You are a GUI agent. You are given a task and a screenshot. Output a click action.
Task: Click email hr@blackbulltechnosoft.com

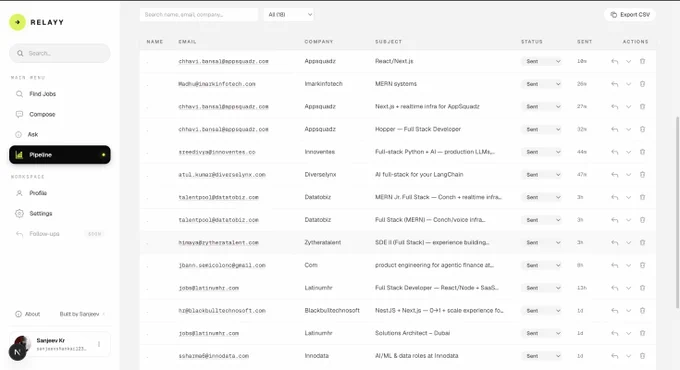[222, 311]
